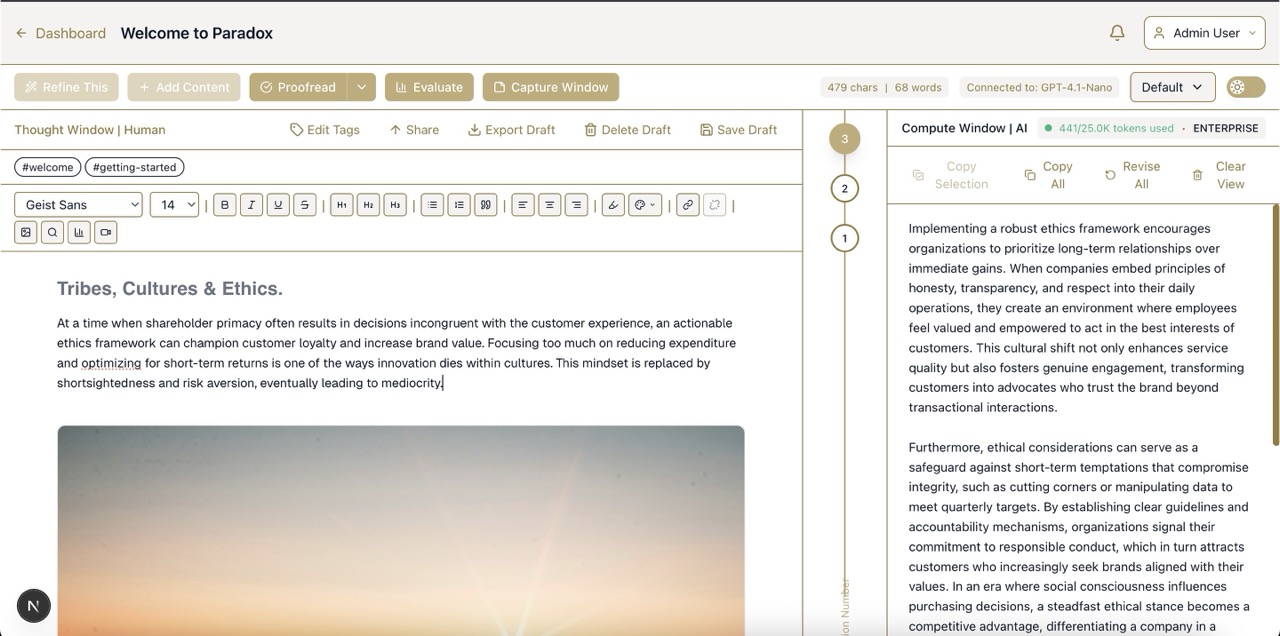Image resolution: width=1280 pixels, height=636 pixels.
Task: Align text to the right
Action: (576, 205)
